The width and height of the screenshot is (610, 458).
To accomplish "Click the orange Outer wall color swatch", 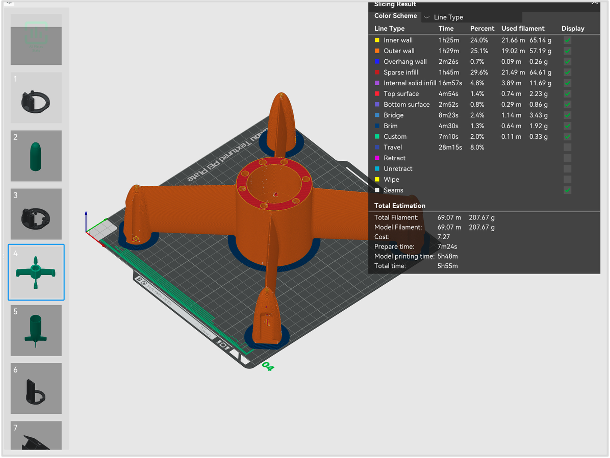I will click(377, 51).
